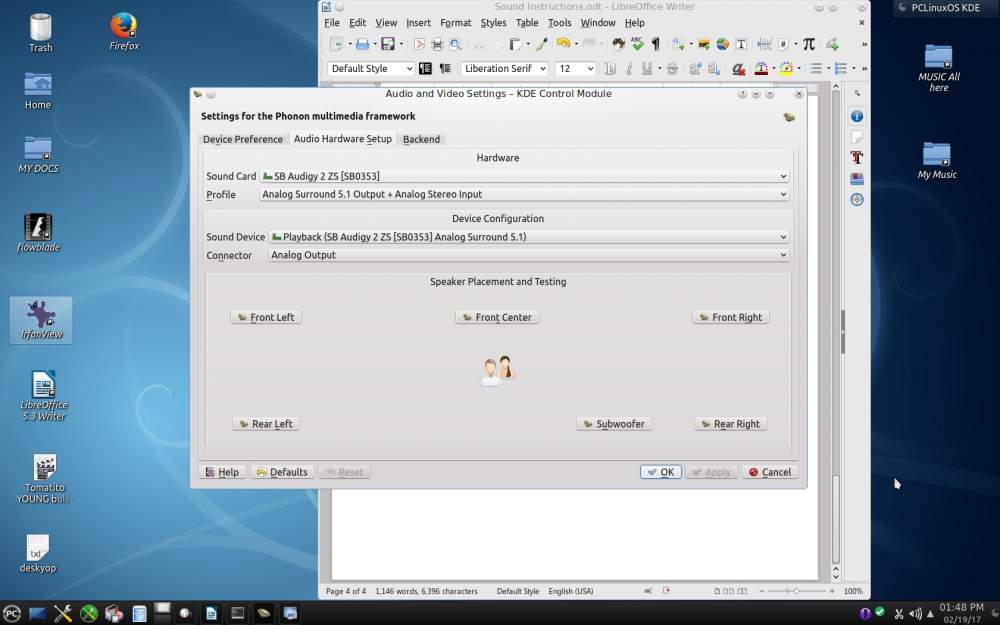This screenshot has width=1000, height=625.
Task: Test the Subwoofer speaker
Action: pos(614,424)
